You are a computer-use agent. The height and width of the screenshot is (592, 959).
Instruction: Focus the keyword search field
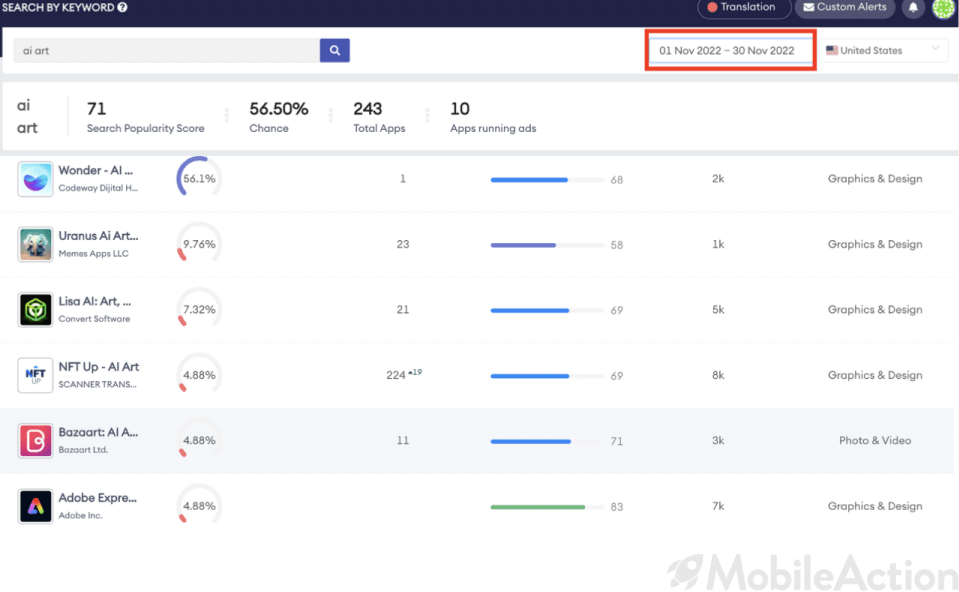[166, 50]
